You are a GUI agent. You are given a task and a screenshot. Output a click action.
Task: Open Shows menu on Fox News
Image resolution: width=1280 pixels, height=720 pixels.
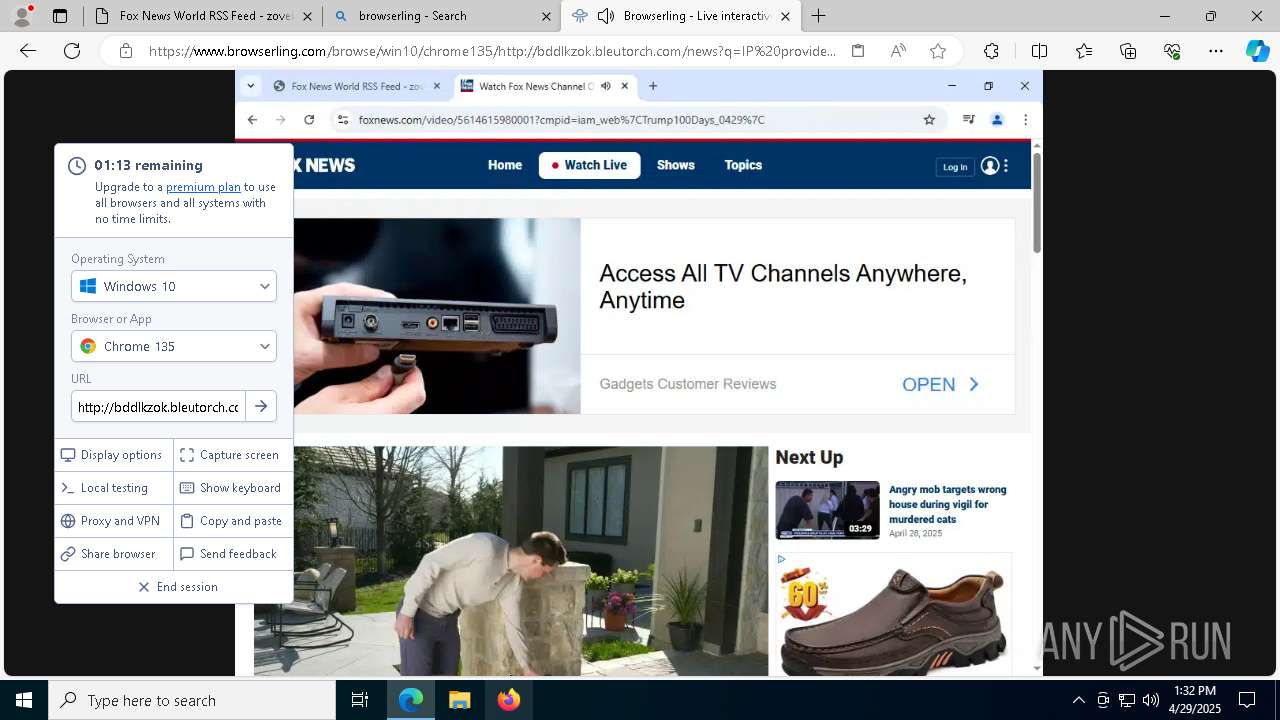point(676,165)
